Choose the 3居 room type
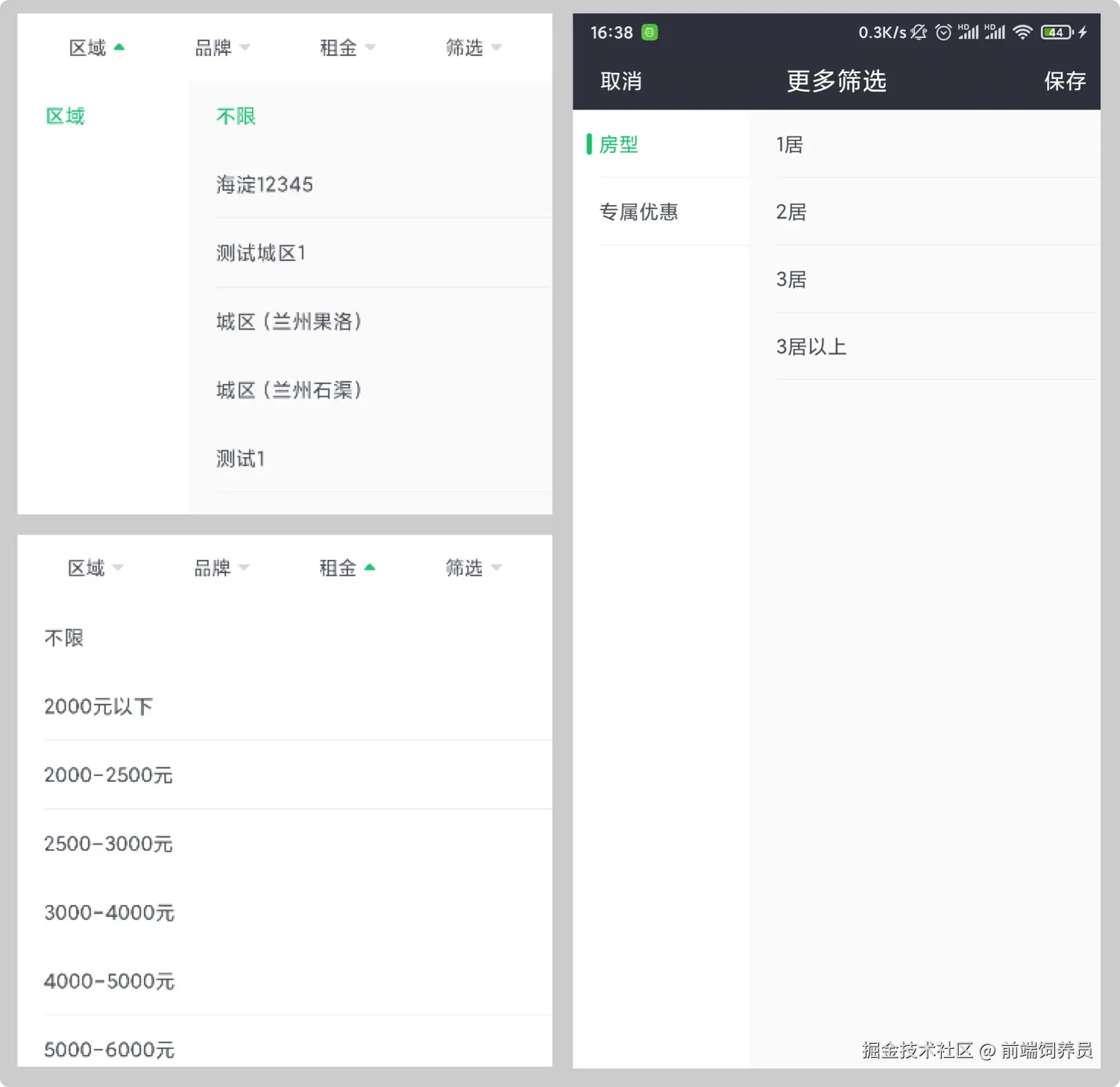This screenshot has height=1087, width=1120. 925,280
